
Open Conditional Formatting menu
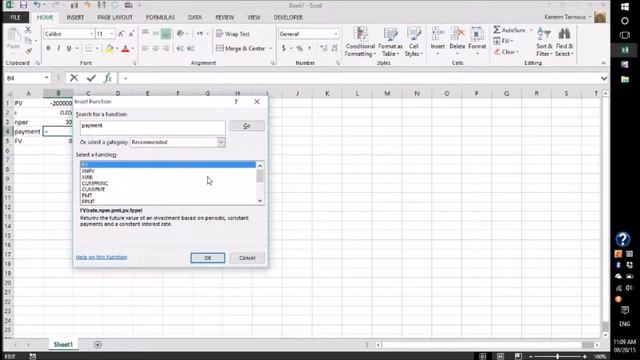click(x=360, y=42)
